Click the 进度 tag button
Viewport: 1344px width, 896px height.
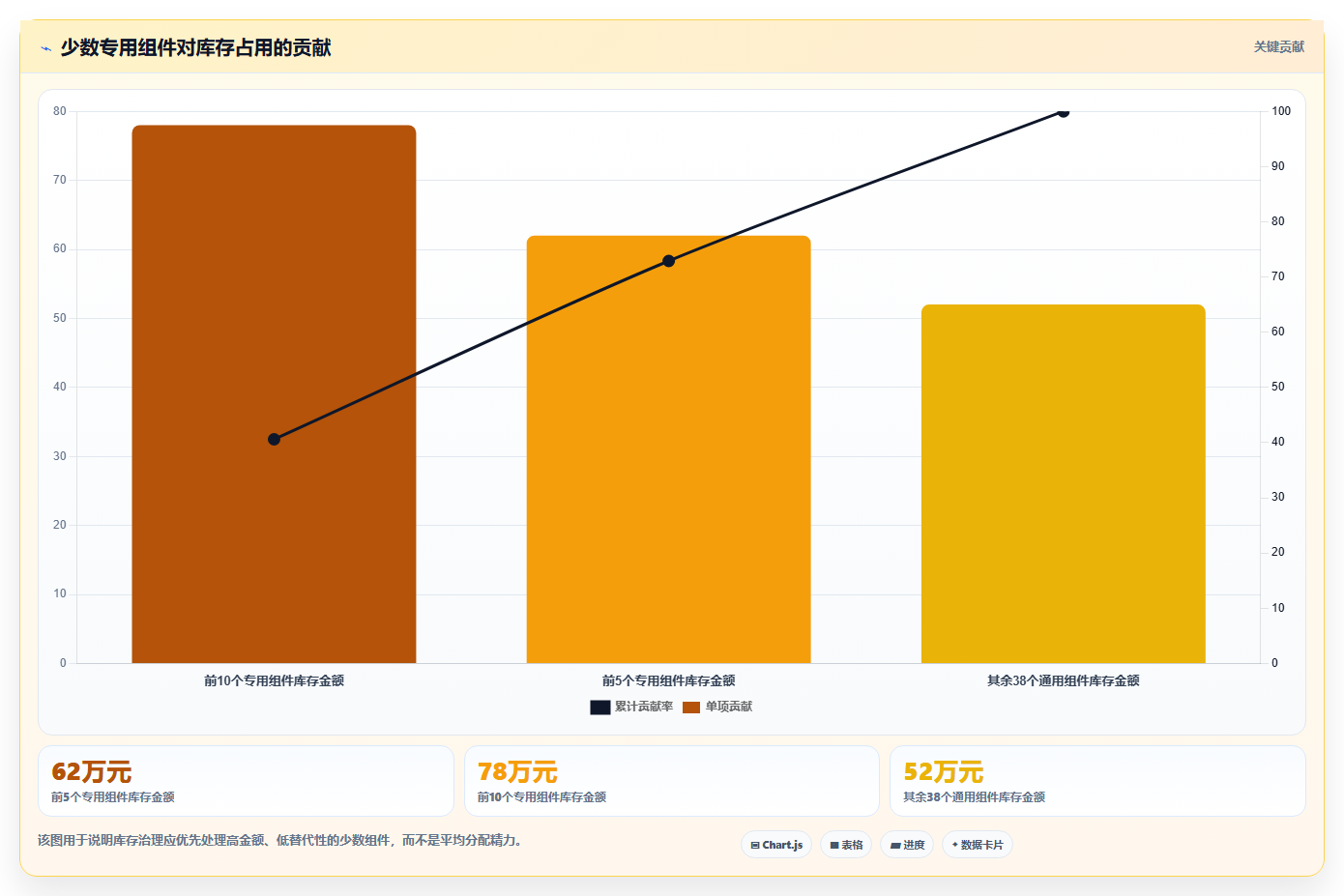[907, 845]
